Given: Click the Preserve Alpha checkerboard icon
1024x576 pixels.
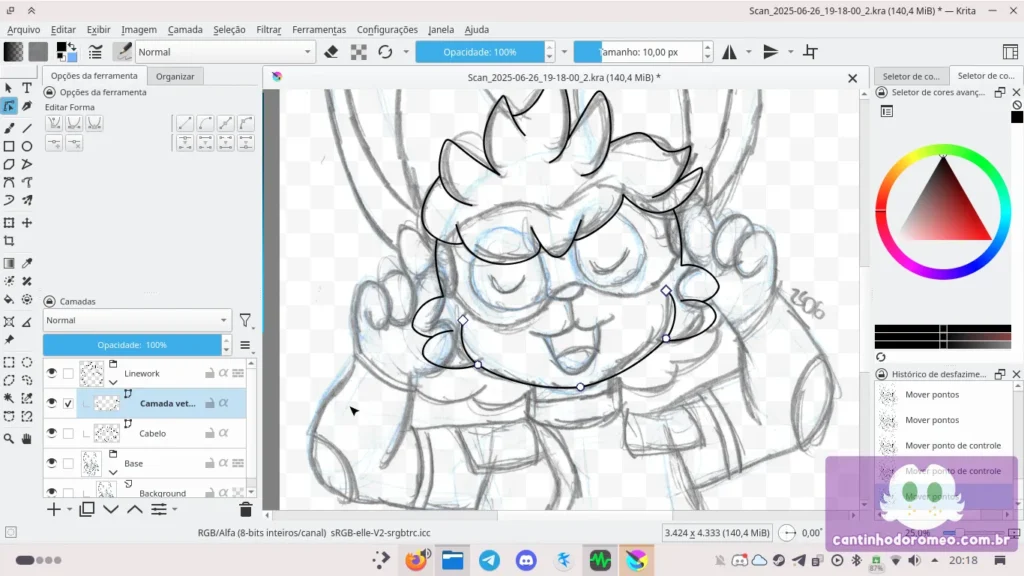Looking at the screenshot, I should tap(359, 52).
